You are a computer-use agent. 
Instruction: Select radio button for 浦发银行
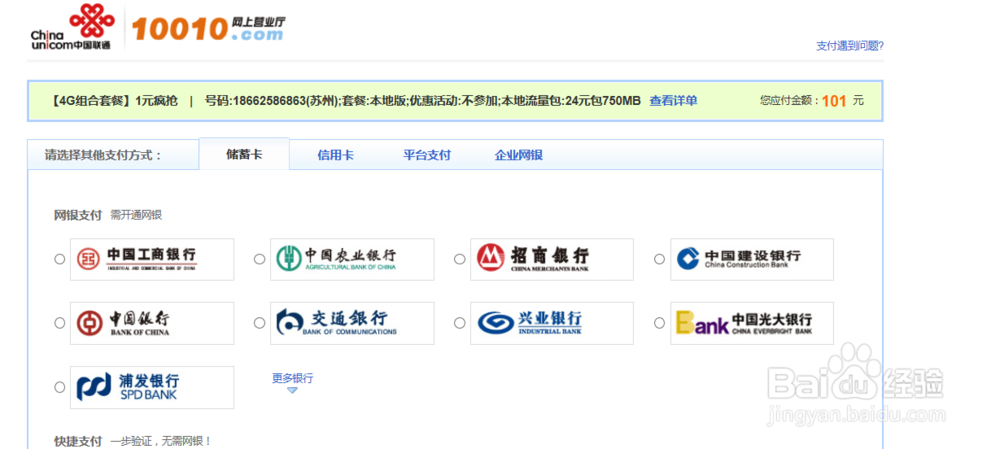click(x=59, y=387)
